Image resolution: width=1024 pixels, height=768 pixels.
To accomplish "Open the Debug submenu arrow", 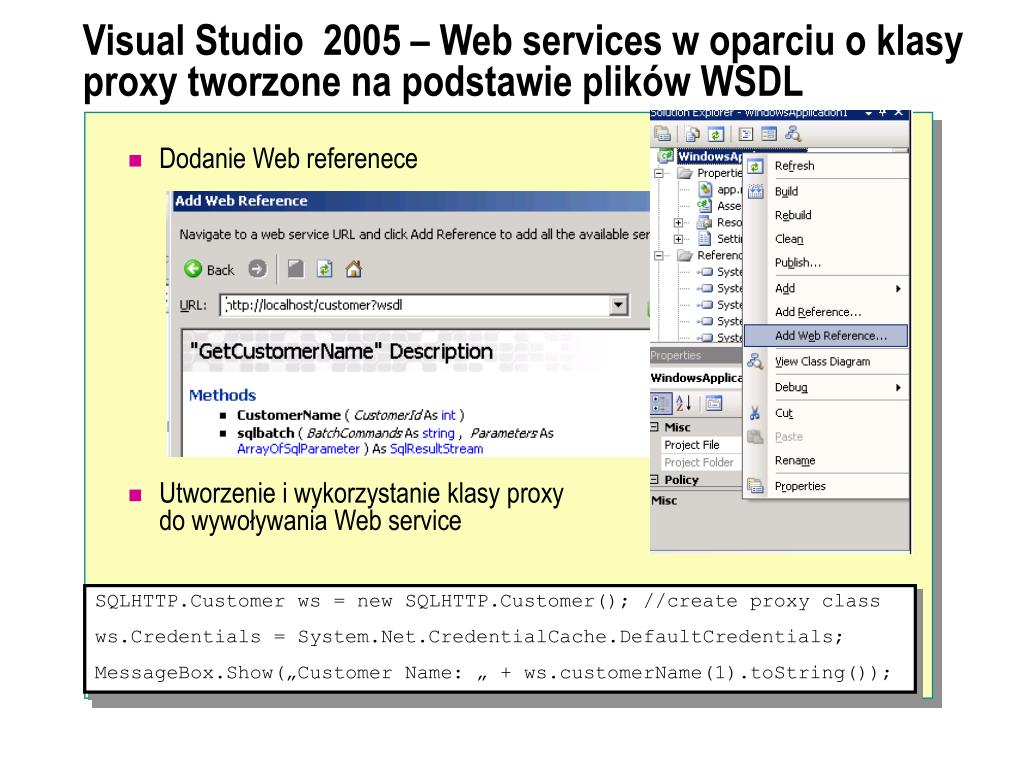I will tap(898, 388).
